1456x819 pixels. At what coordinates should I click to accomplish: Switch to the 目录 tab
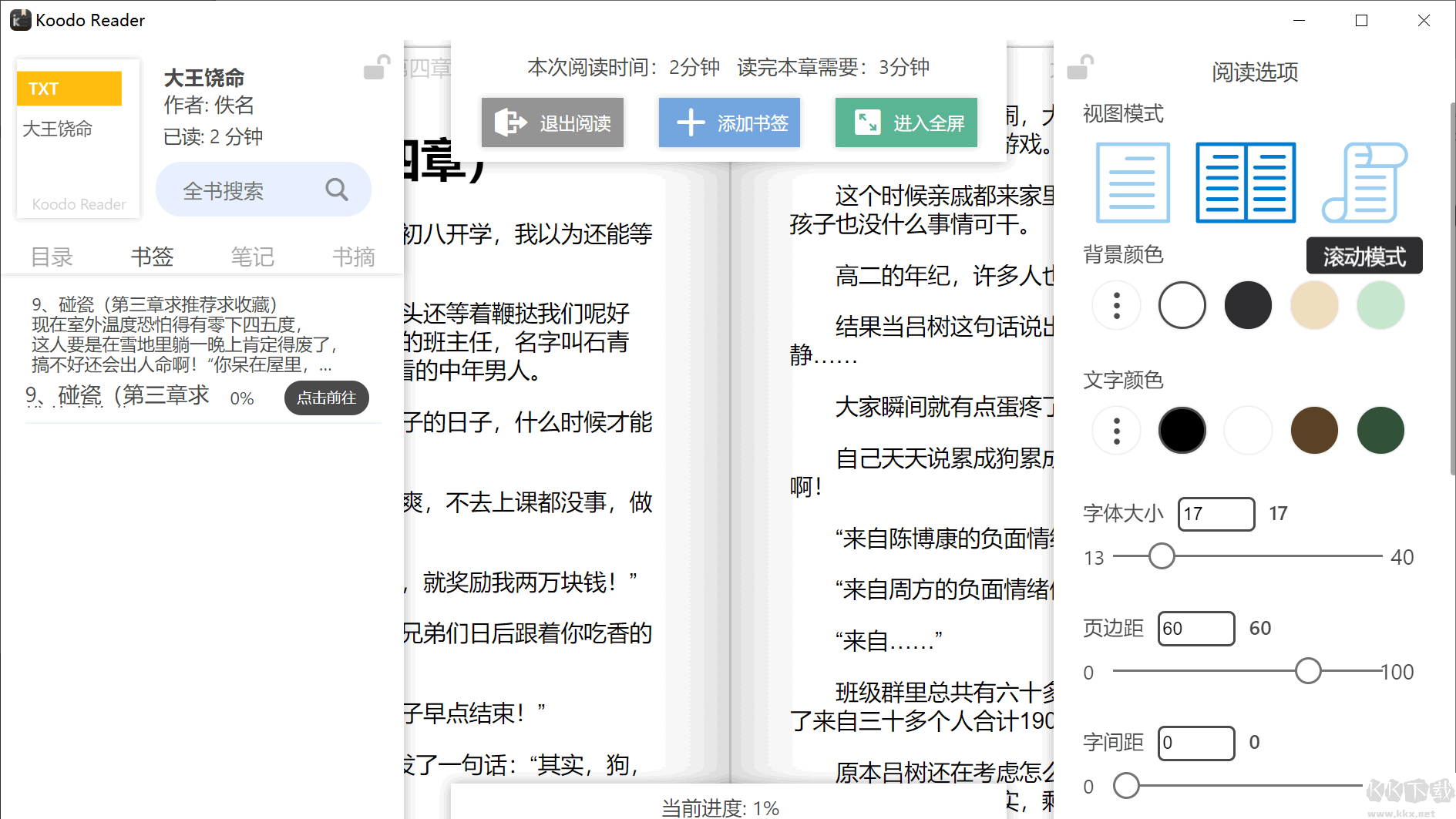click(51, 256)
